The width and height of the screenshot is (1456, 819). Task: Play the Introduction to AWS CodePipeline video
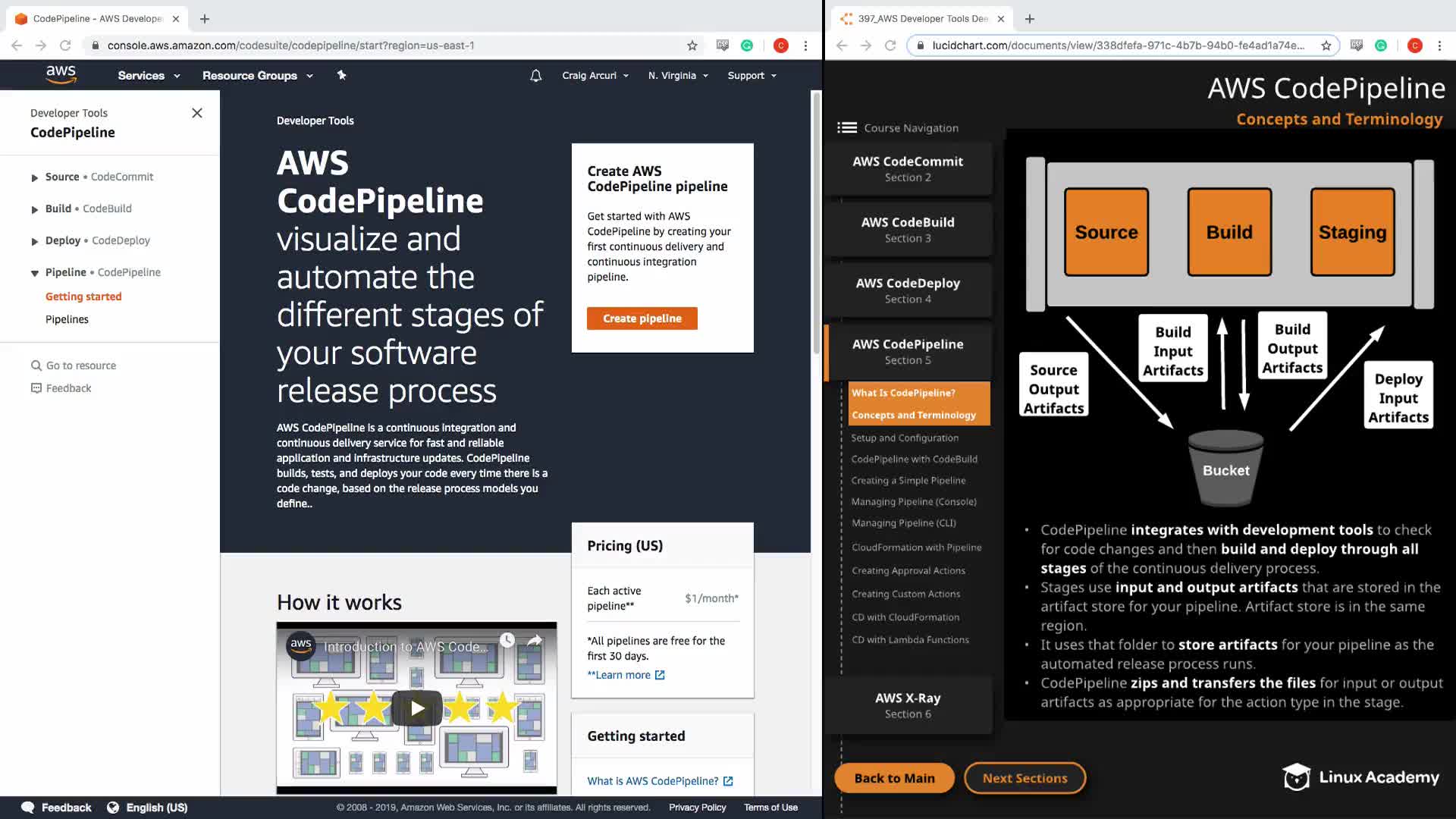[416, 708]
